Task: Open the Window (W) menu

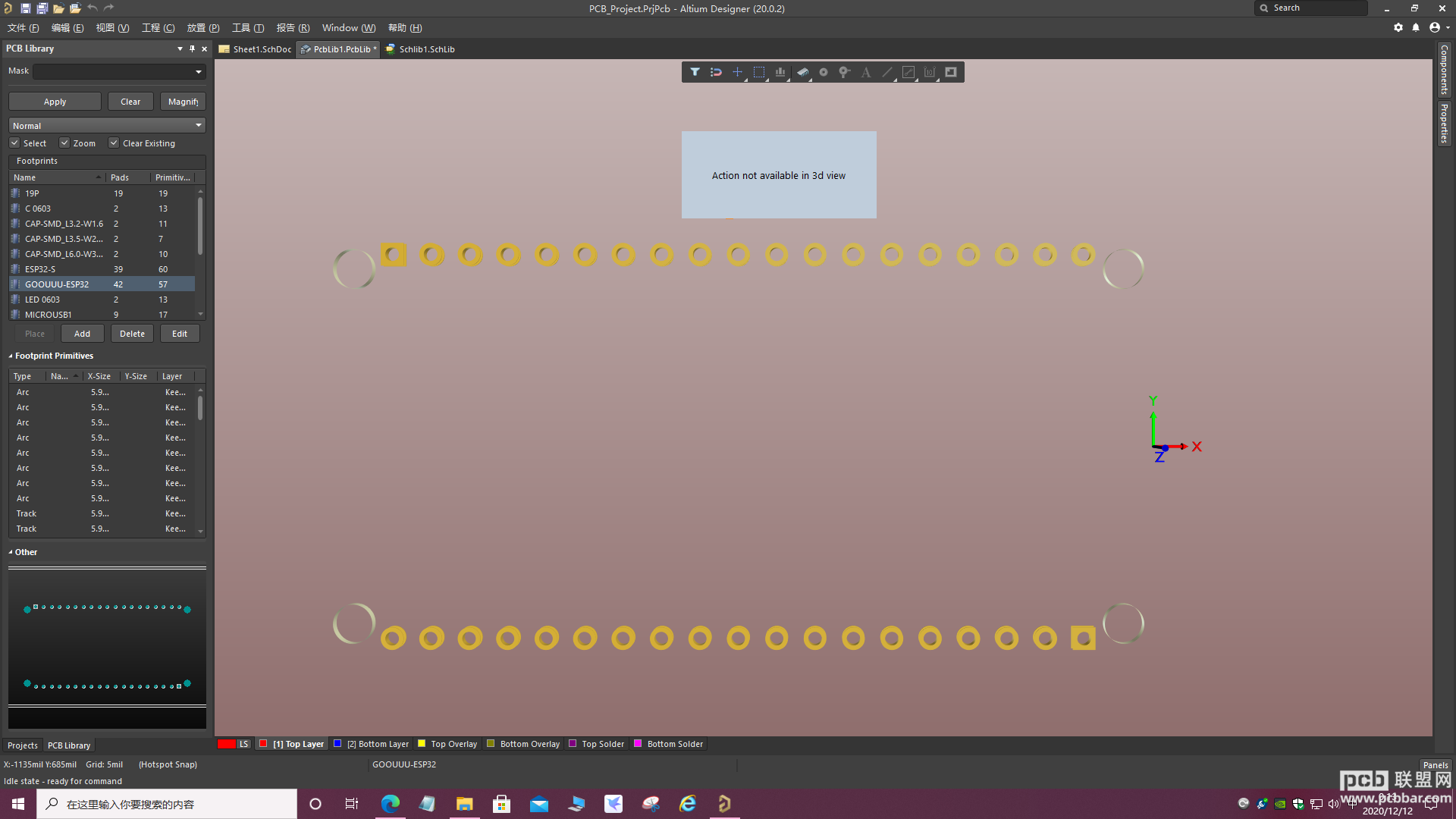Action: click(349, 27)
